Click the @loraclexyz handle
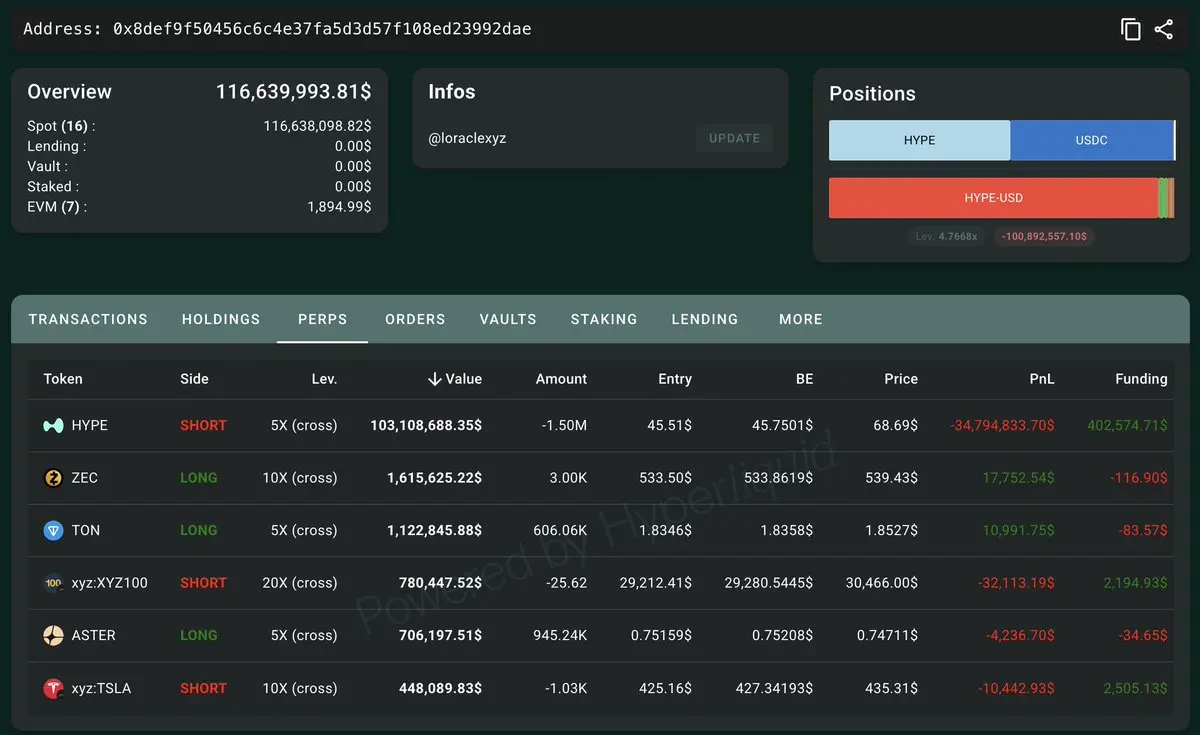1200x735 pixels. (467, 138)
